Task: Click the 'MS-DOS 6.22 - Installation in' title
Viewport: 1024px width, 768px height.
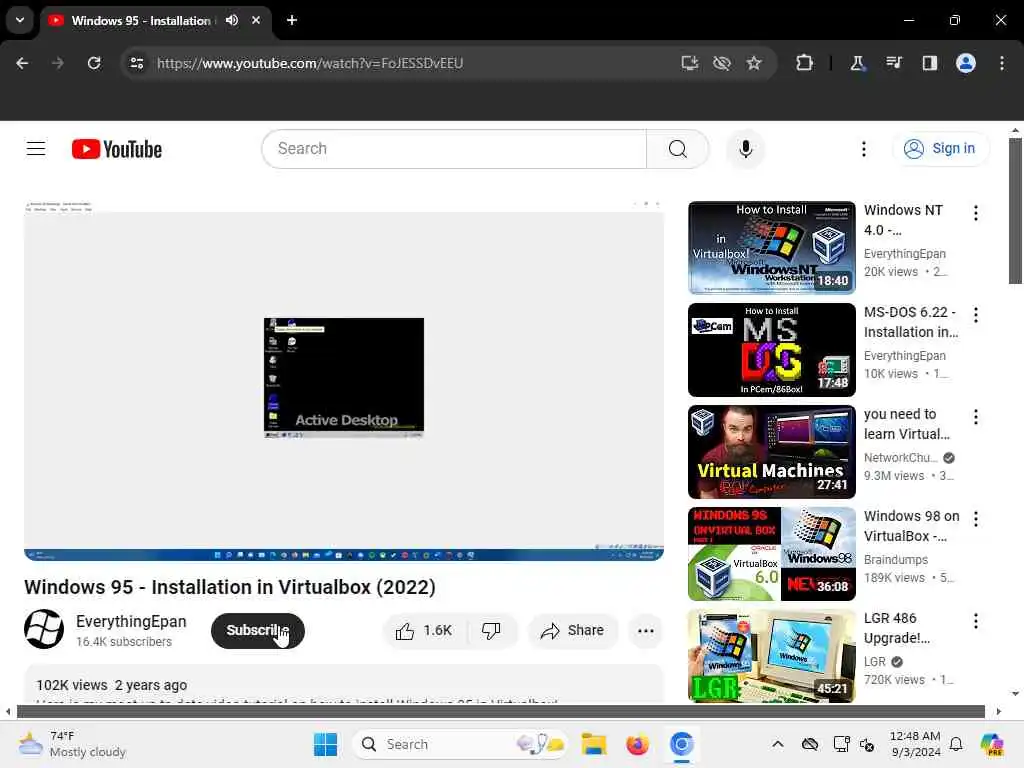Action: pos(911,322)
